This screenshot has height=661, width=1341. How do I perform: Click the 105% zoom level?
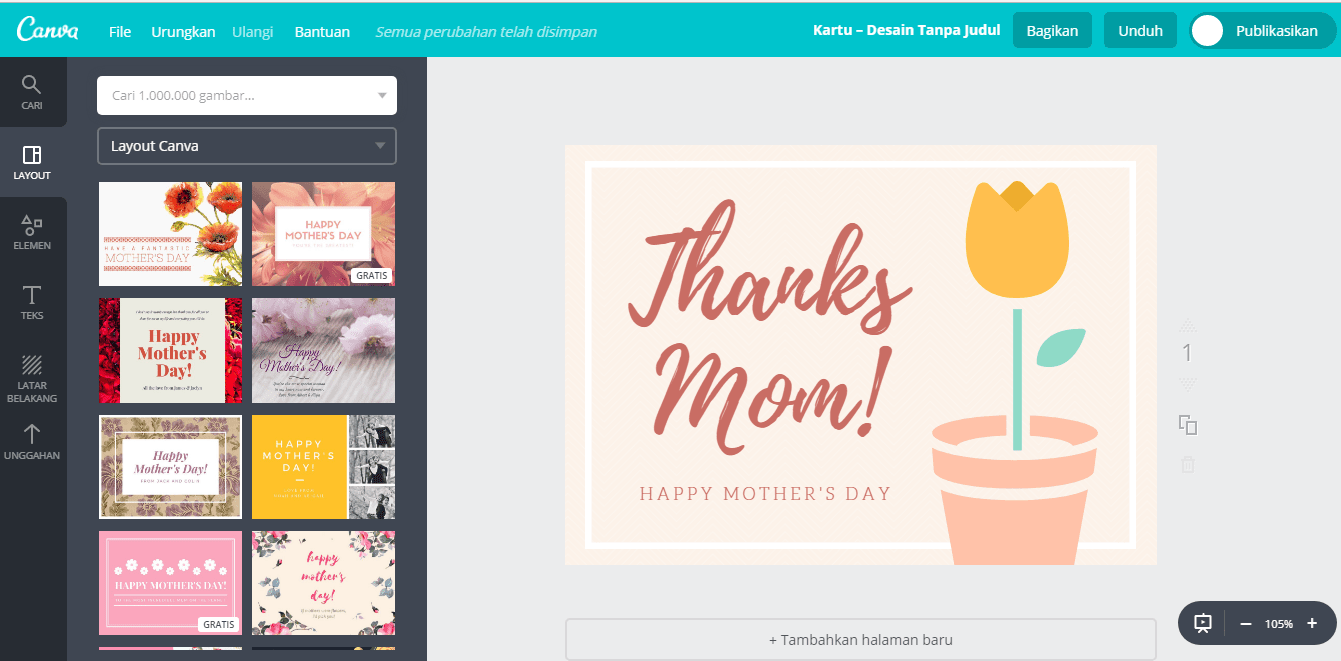1278,623
